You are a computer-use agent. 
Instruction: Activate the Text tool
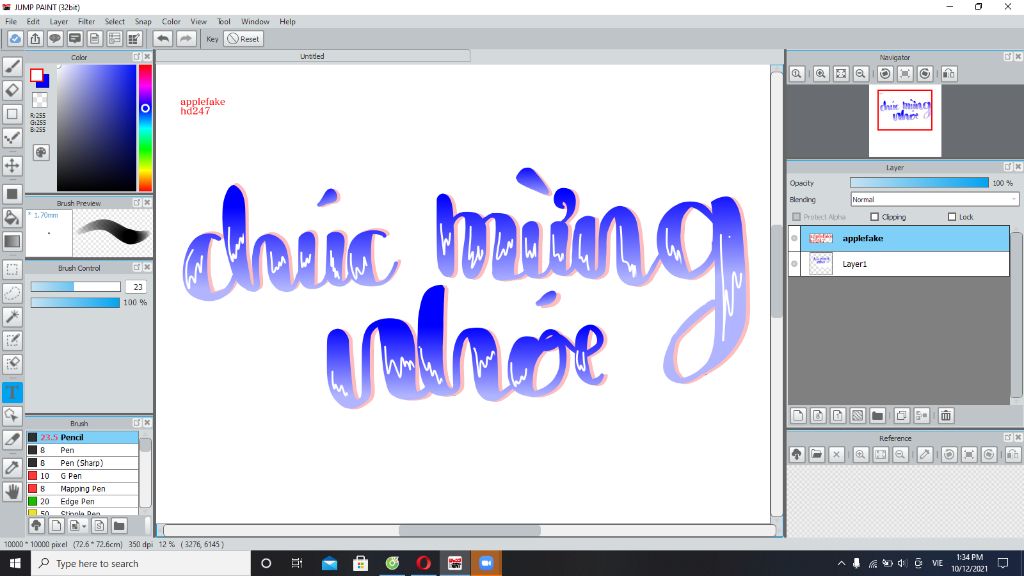click(x=12, y=392)
